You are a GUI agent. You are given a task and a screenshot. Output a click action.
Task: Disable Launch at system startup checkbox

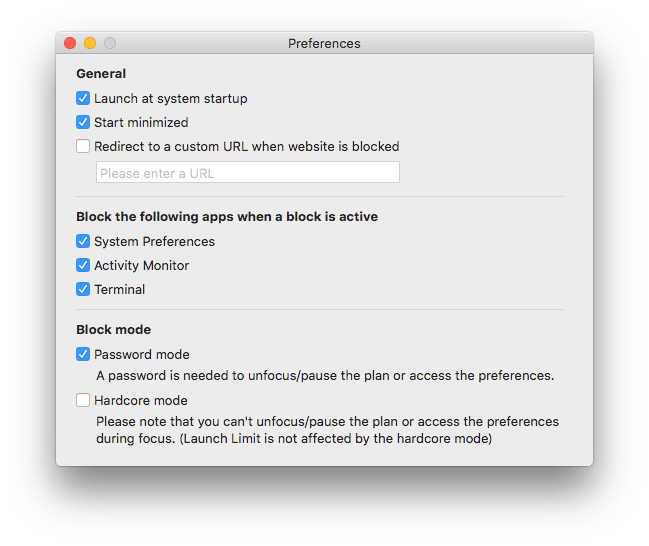tap(83, 99)
